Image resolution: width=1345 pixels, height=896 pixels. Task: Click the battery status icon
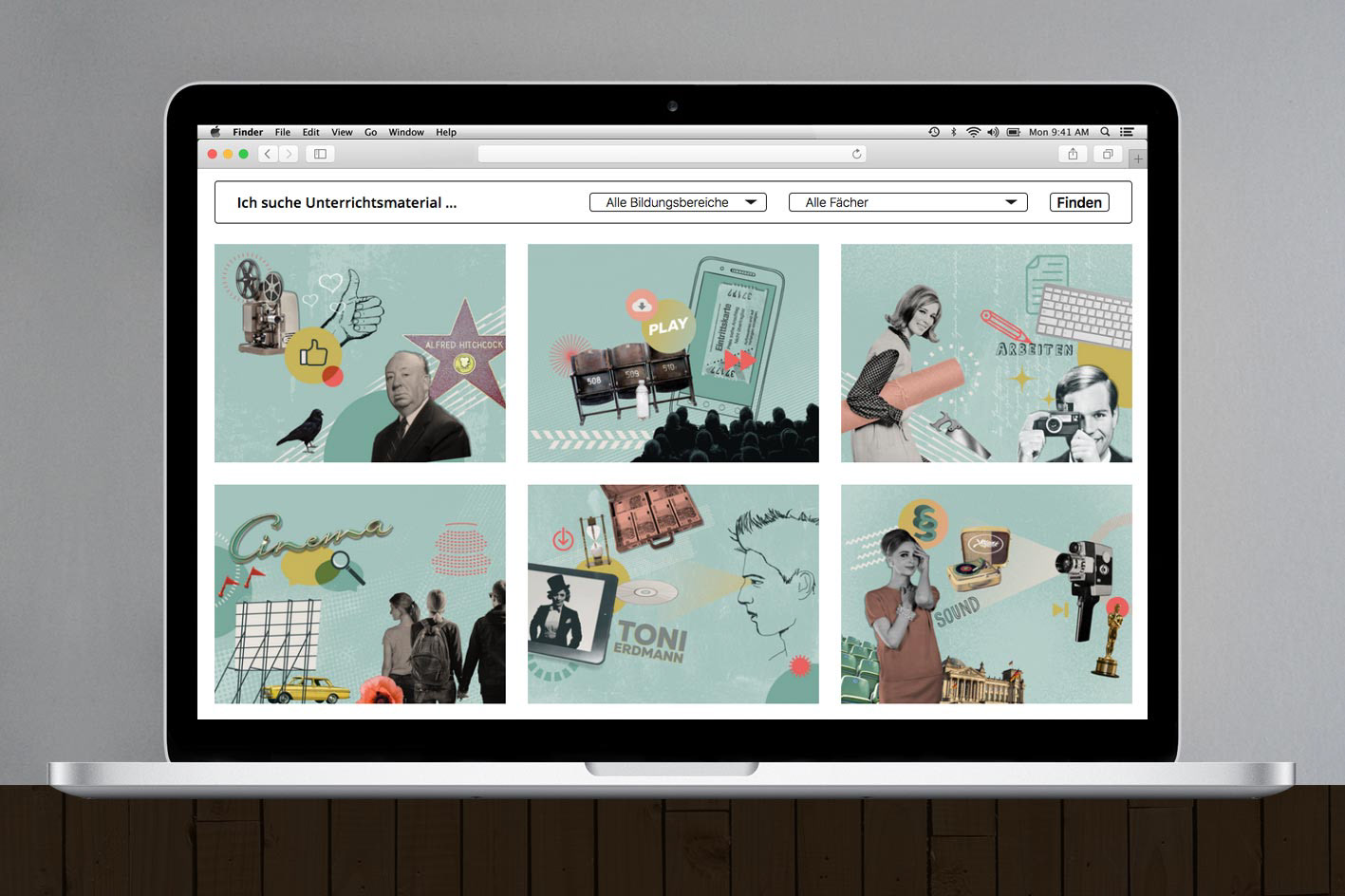pyautogui.click(x=1014, y=132)
